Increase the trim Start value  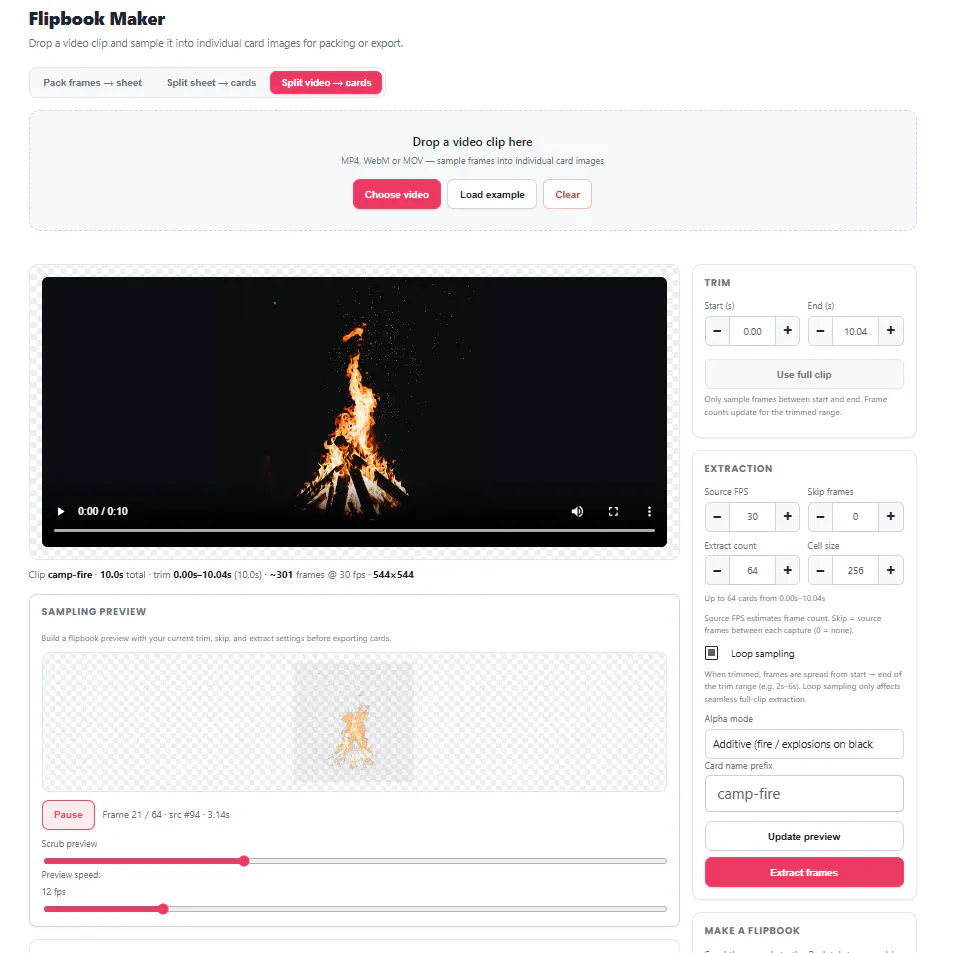(x=788, y=331)
